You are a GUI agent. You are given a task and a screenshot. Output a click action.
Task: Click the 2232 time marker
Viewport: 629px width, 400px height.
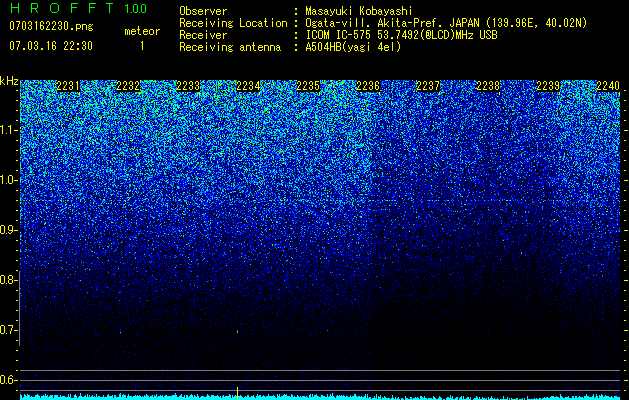click(128, 86)
